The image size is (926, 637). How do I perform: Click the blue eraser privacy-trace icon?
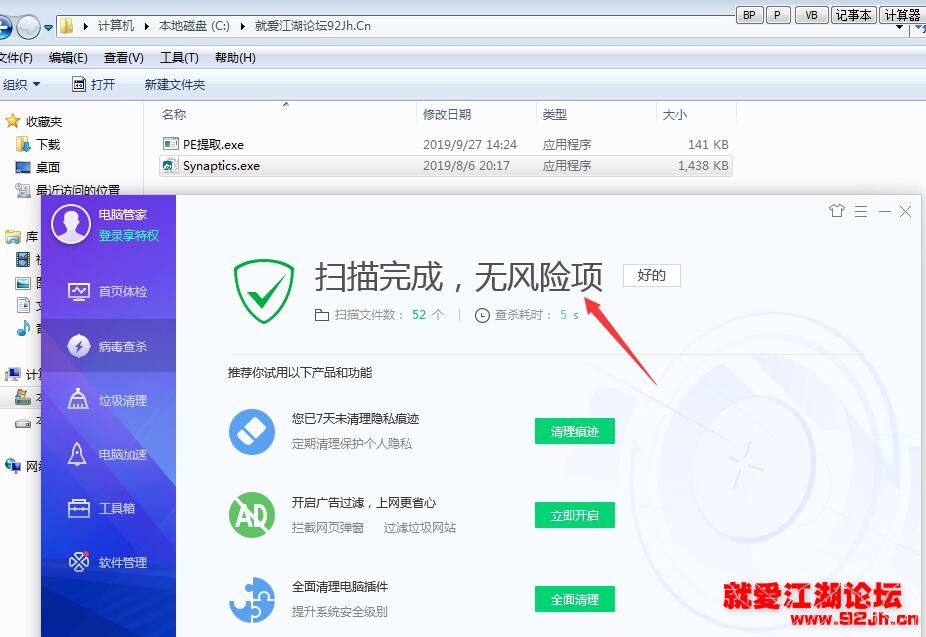coord(252,432)
